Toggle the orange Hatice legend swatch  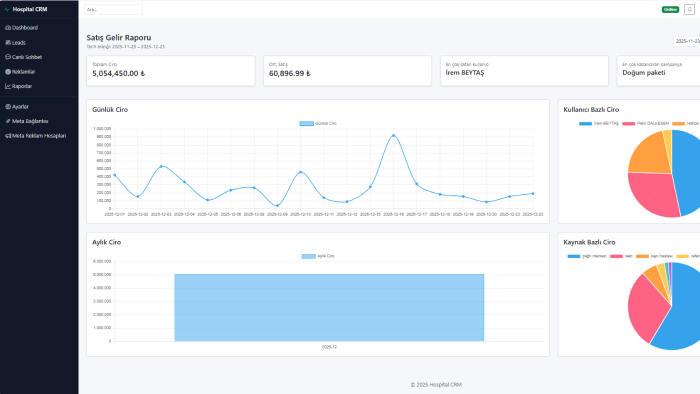point(679,124)
